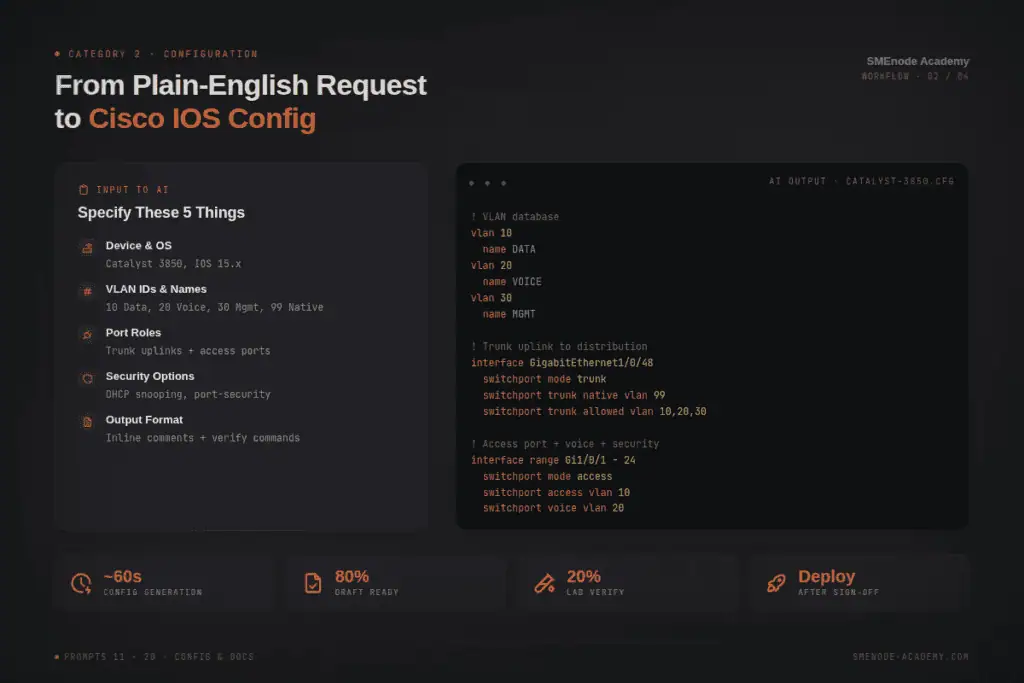
Task: Click the interface GigabitEthernet1/0/48 code line
Action: pyautogui.click(x=562, y=362)
